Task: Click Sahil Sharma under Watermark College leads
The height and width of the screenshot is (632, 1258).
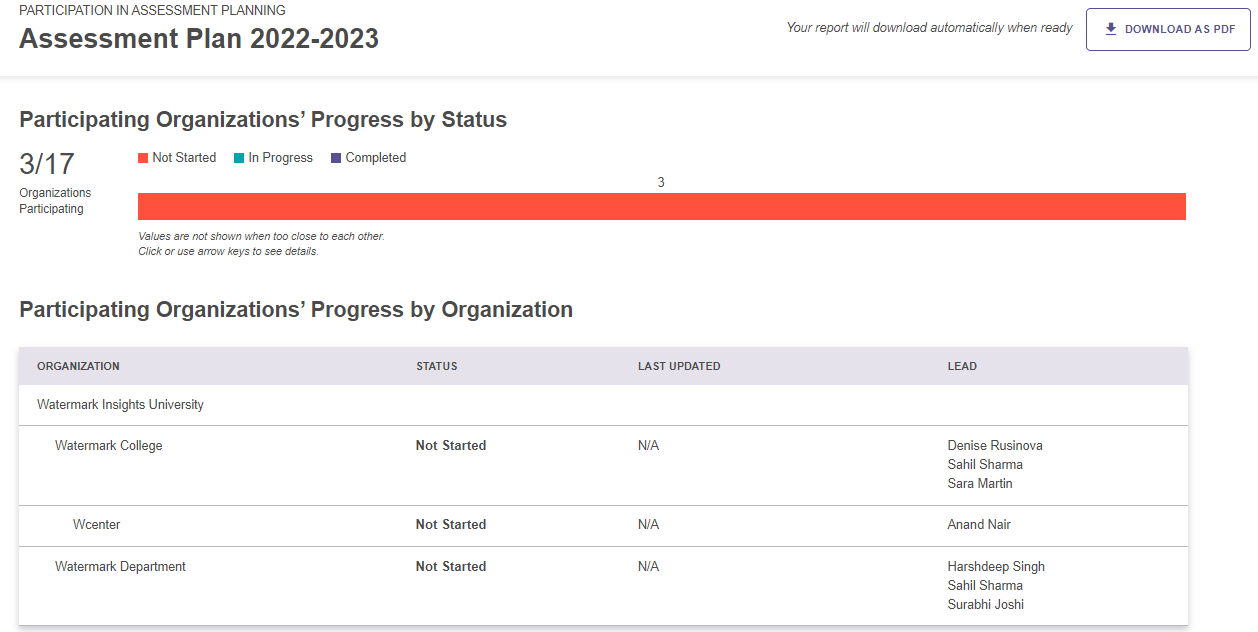Action: coord(985,465)
